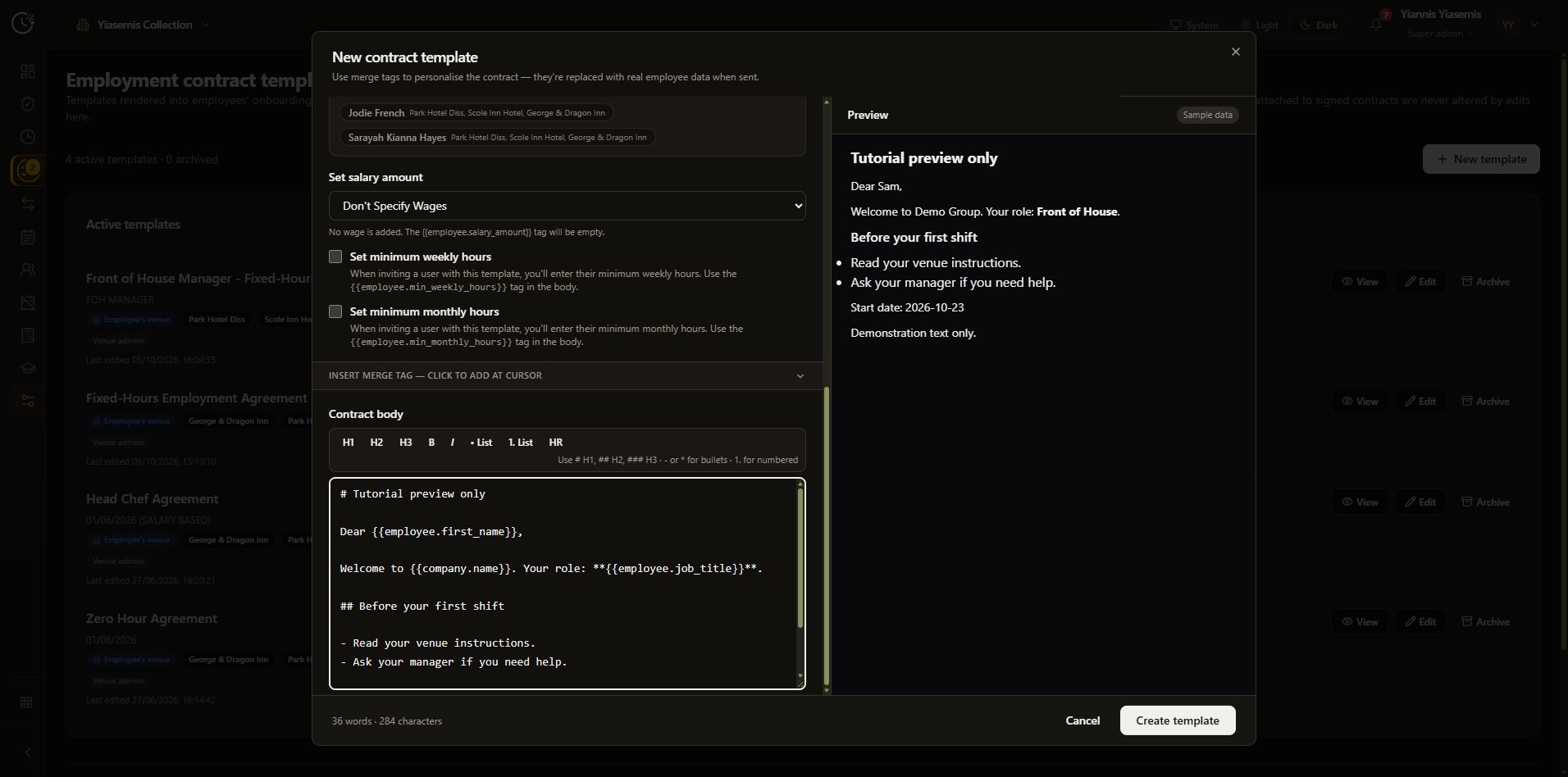1568x777 pixels.
Task: Insert a horizontal rule with HR
Action: (x=555, y=443)
